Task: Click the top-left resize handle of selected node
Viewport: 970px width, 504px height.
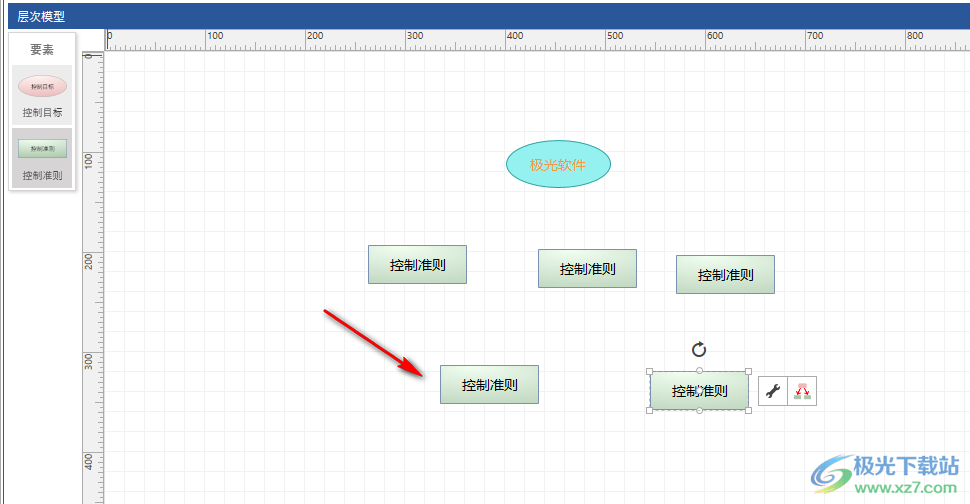Action: tap(650, 372)
